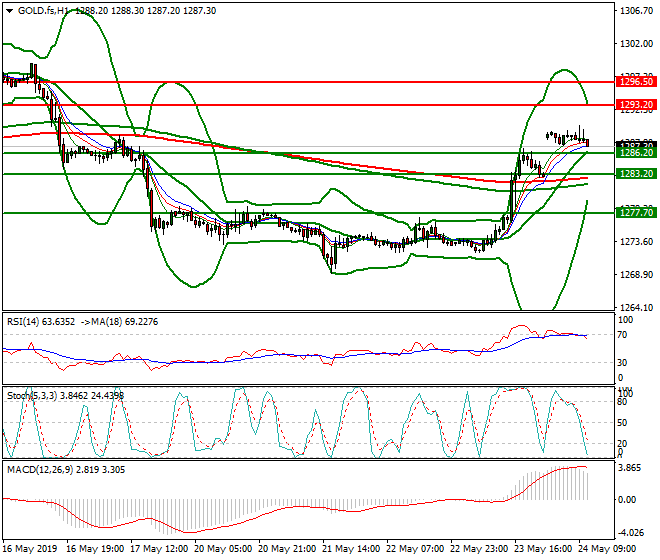
Task: Click the 21 May 14:00 time label
Action: [351, 549]
